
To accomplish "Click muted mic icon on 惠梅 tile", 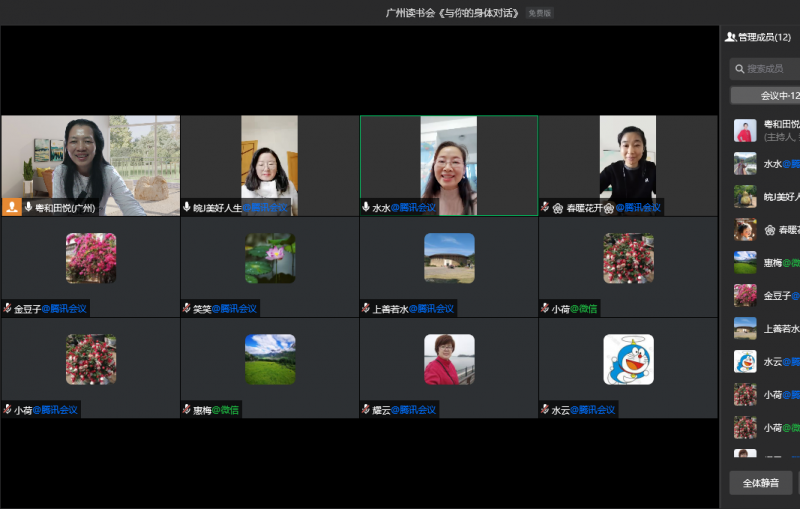I will click(x=186, y=410).
